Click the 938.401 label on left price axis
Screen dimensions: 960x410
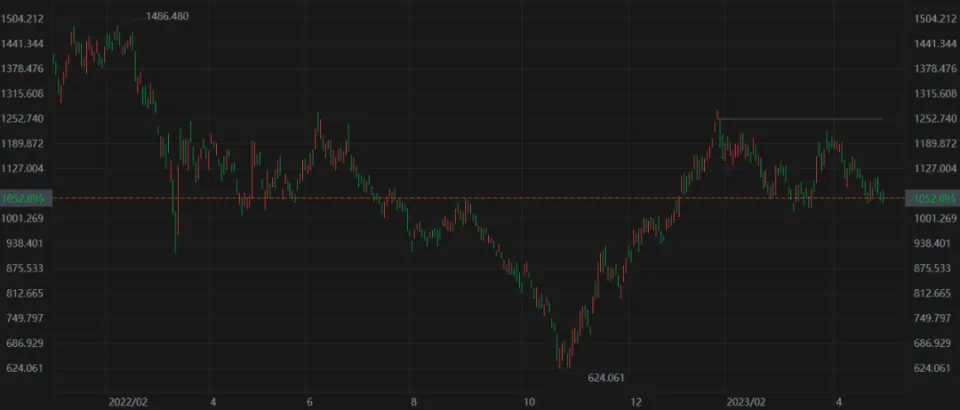point(22,243)
